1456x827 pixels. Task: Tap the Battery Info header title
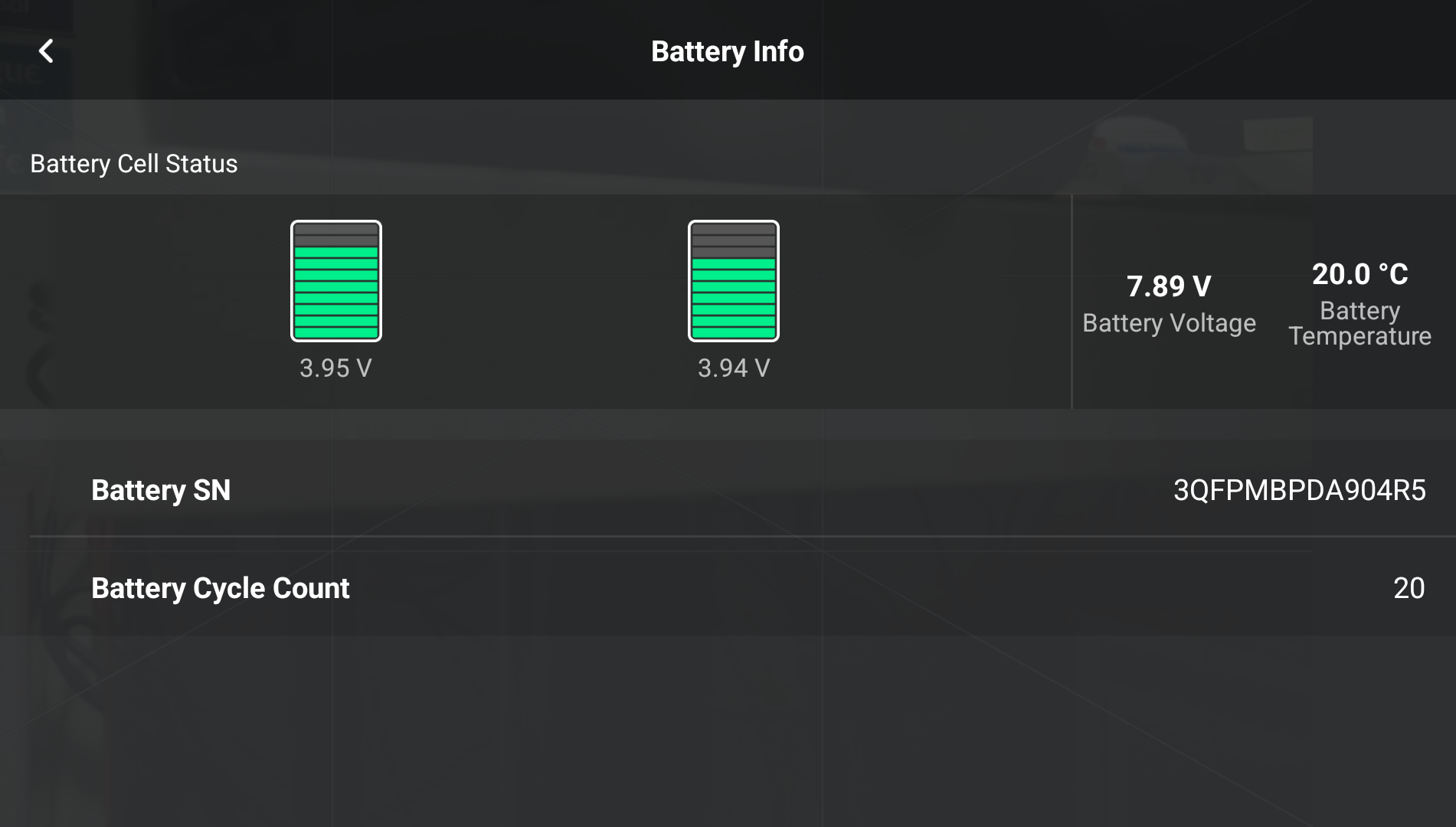pos(727,51)
